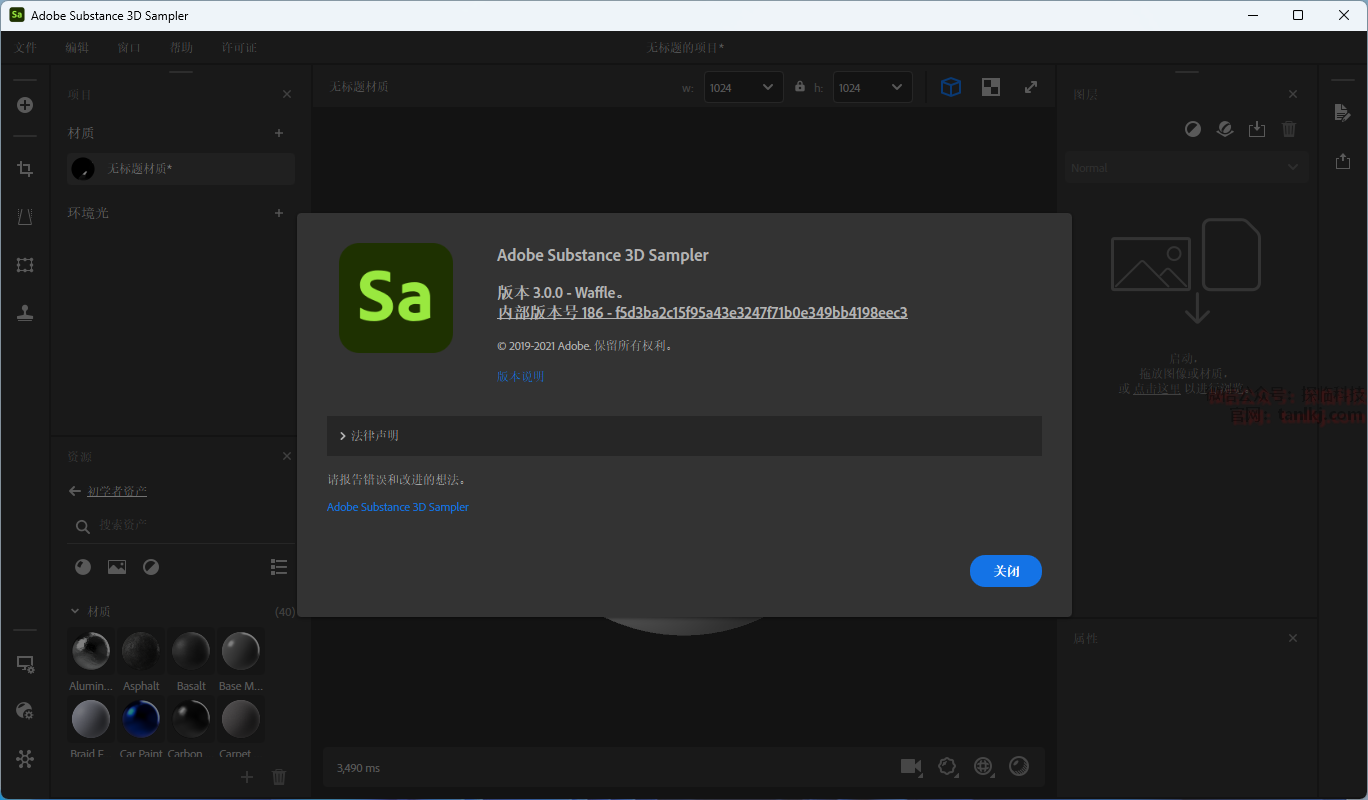
Task: Open the 编辑 menu
Action: 77,47
